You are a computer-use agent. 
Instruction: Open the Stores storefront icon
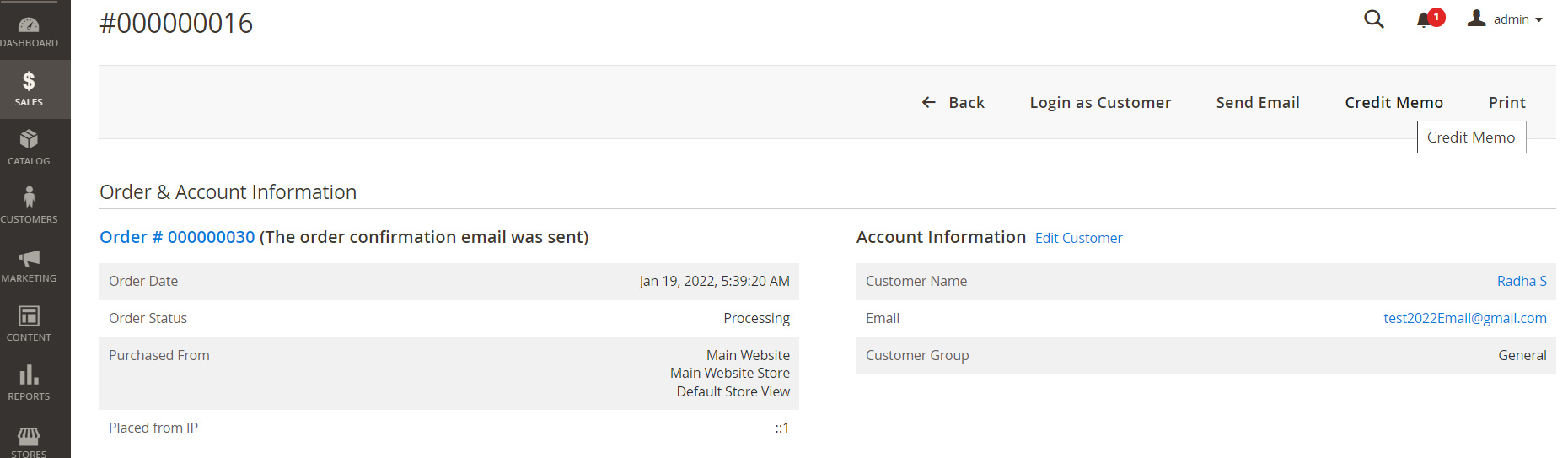pyautogui.click(x=29, y=436)
